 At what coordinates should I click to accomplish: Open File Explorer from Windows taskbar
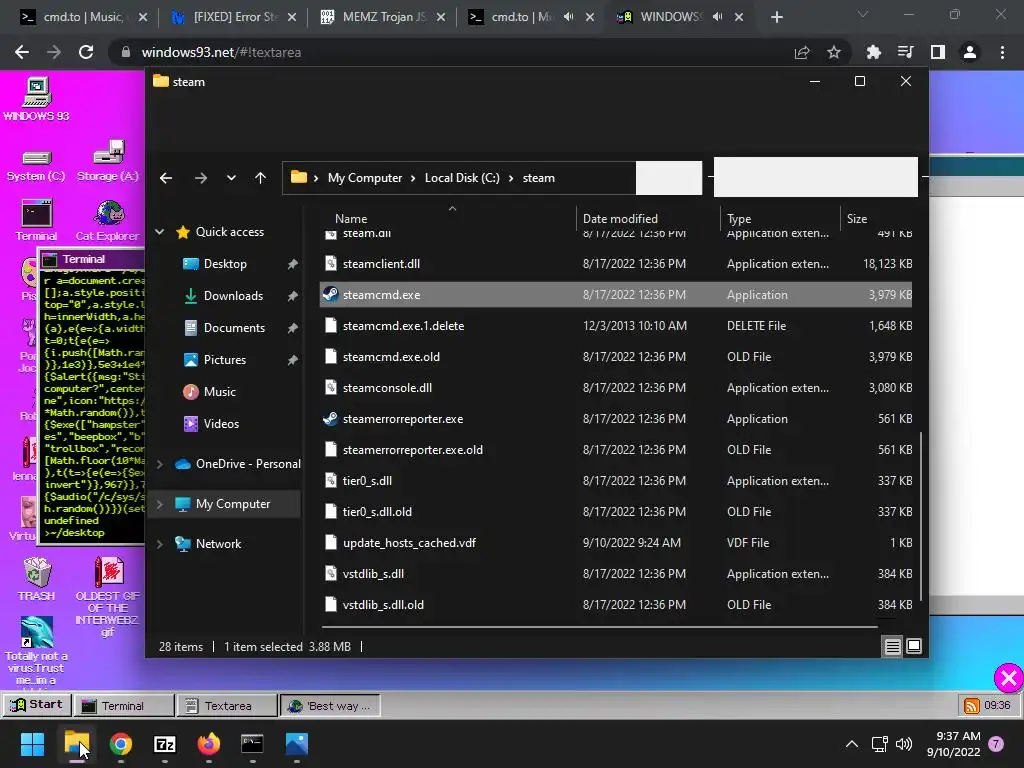click(76, 743)
